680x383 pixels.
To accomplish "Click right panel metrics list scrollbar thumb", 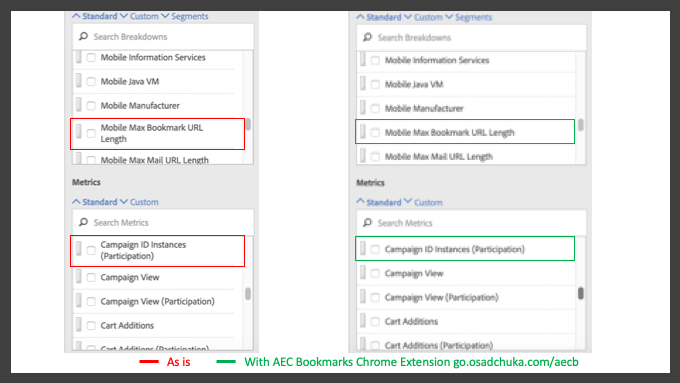I will click(x=581, y=293).
